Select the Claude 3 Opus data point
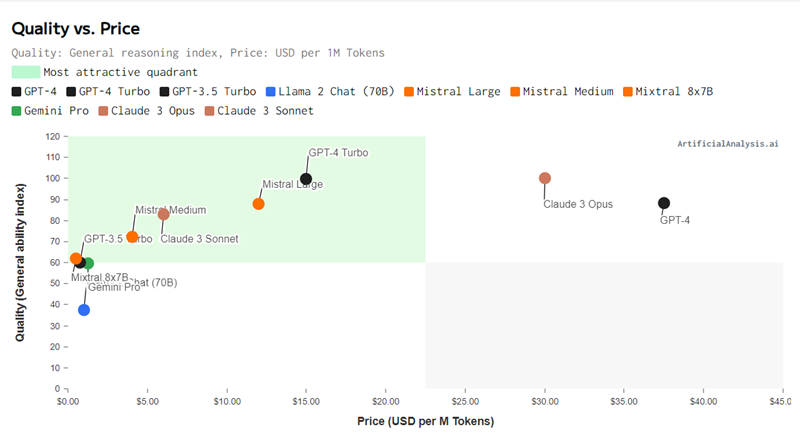This screenshot has height=438, width=800. (x=545, y=178)
